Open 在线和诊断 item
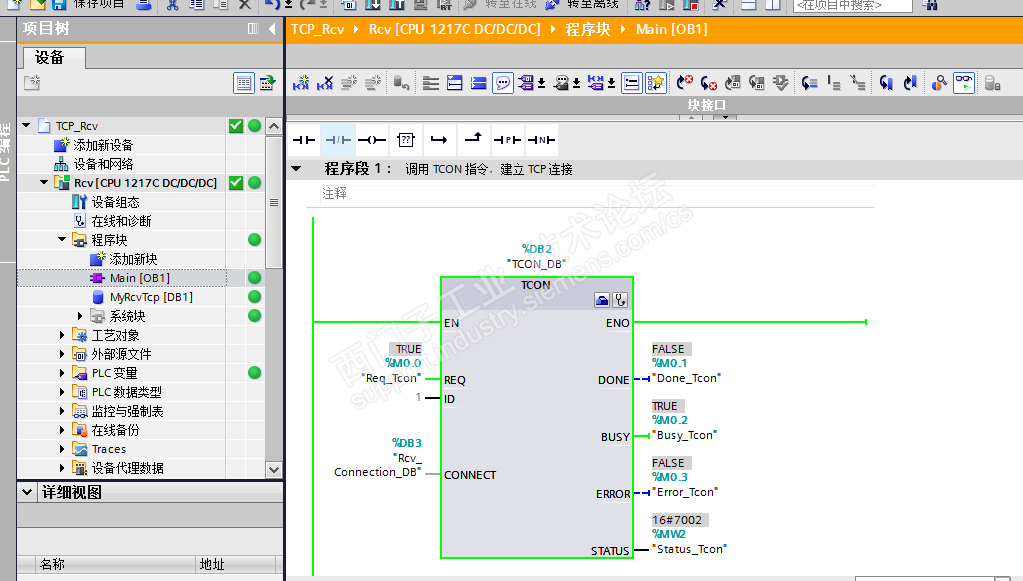The image size is (1023, 581). (x=121, y=221)
